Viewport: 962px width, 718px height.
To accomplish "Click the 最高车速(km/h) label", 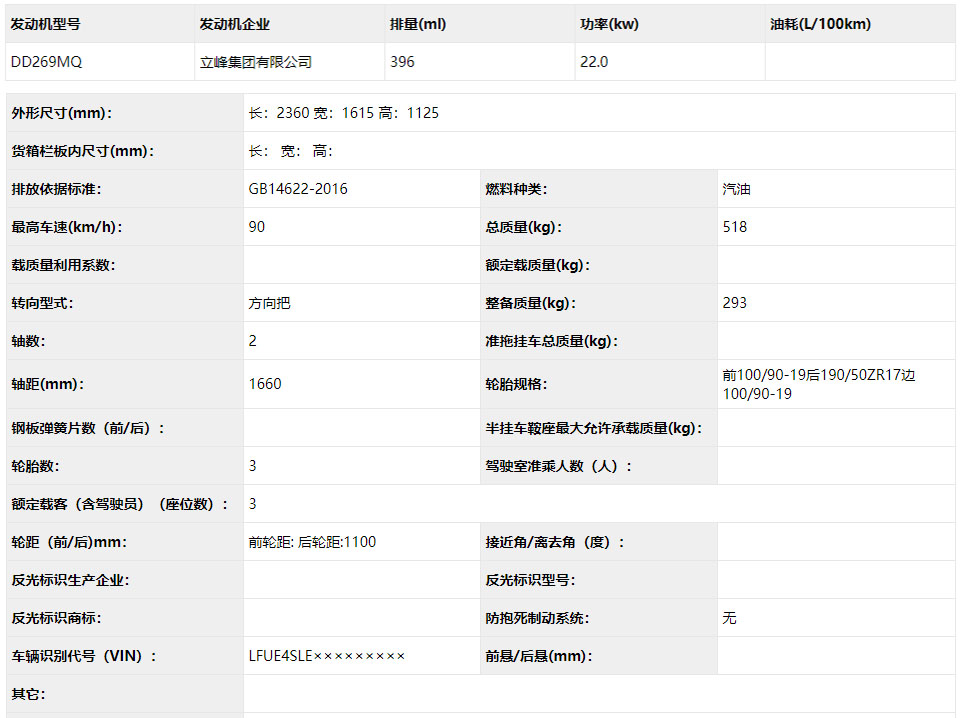I will pyautogui.click(x=67, y=227).
